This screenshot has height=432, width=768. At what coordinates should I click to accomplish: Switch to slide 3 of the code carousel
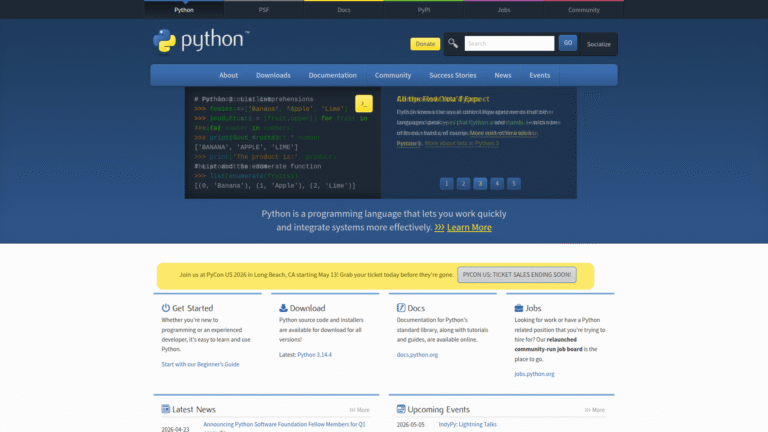(480, 184)
